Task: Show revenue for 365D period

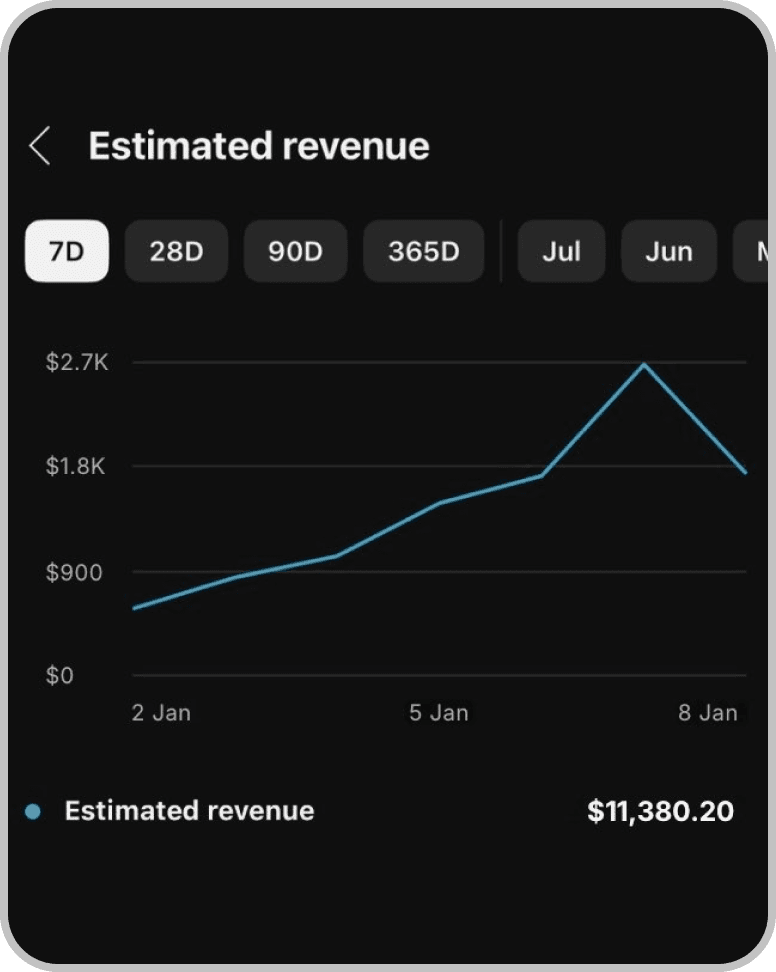Action: point(423,251)
